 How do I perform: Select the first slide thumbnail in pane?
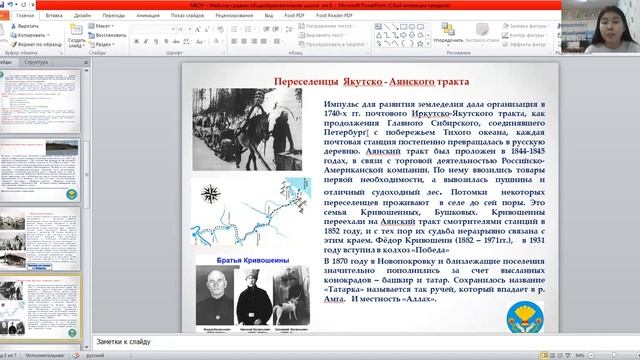[40, 101]
